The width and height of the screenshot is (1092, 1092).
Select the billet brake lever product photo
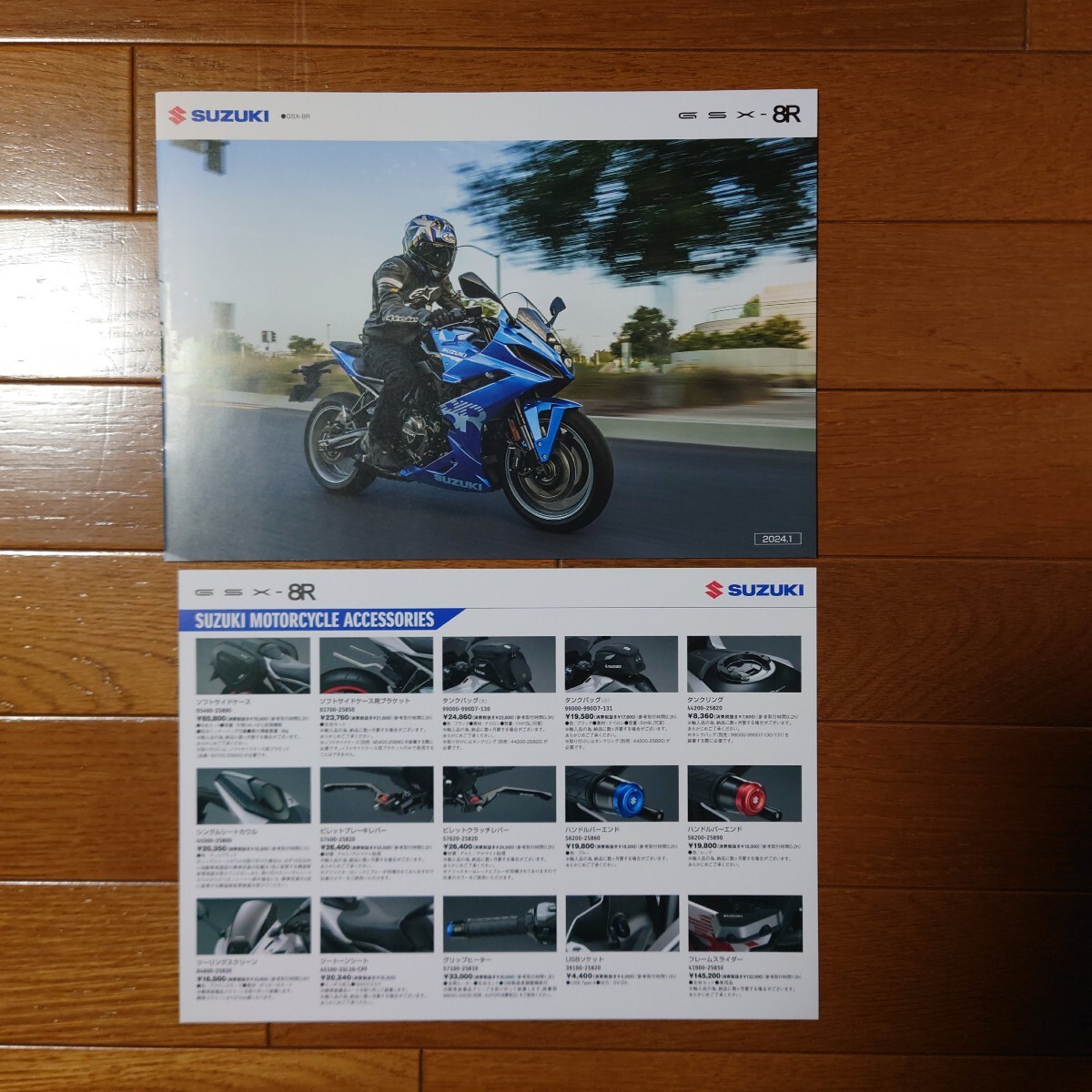click(x=376, y=794)
